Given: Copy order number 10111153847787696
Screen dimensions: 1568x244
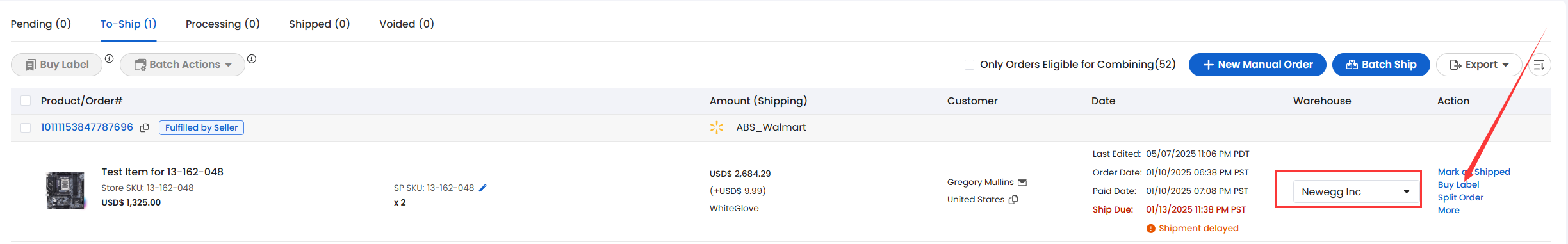Looking at the screenshot, I should [x=145, y=128].
